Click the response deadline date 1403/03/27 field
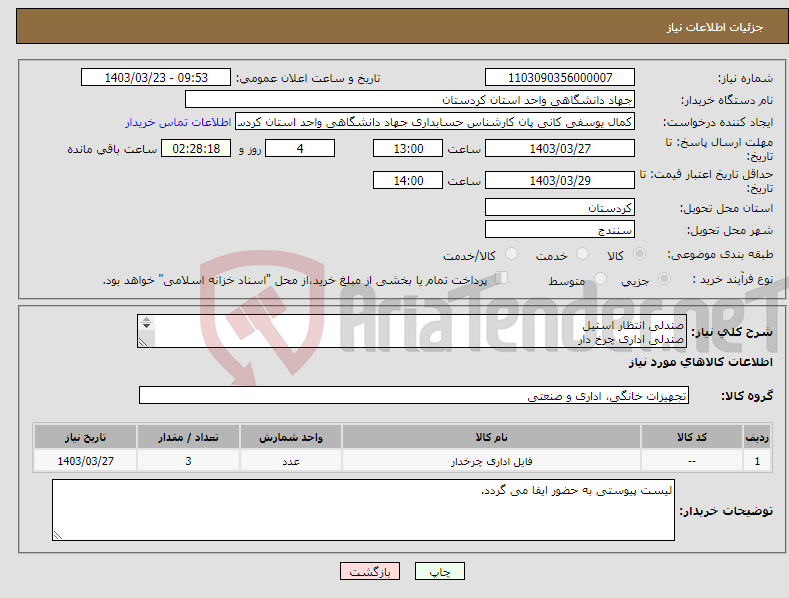Screen dimensions: 789x598 pos(560,148)
